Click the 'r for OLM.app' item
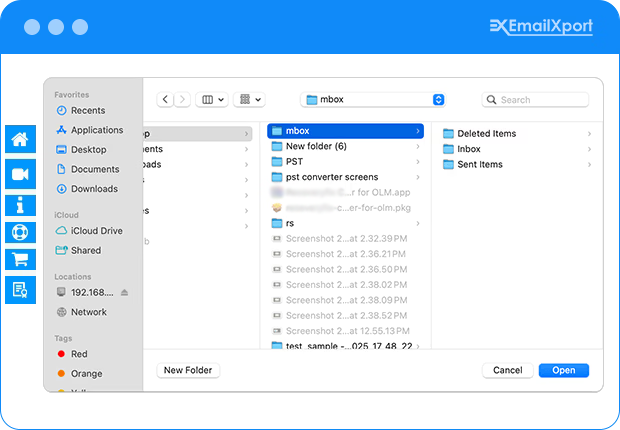Screen dimensions: 620x430 (x=346, y=192)
